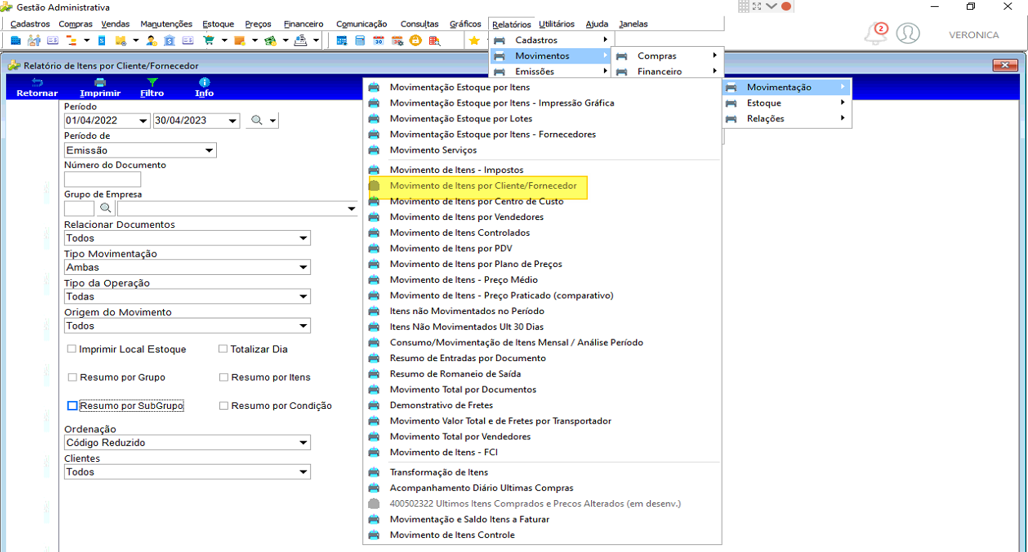The height and width of the screenshot is (552, 1028).
Task: Tick Resumo por Condição checkbox
Action: (x=224, y=406)
